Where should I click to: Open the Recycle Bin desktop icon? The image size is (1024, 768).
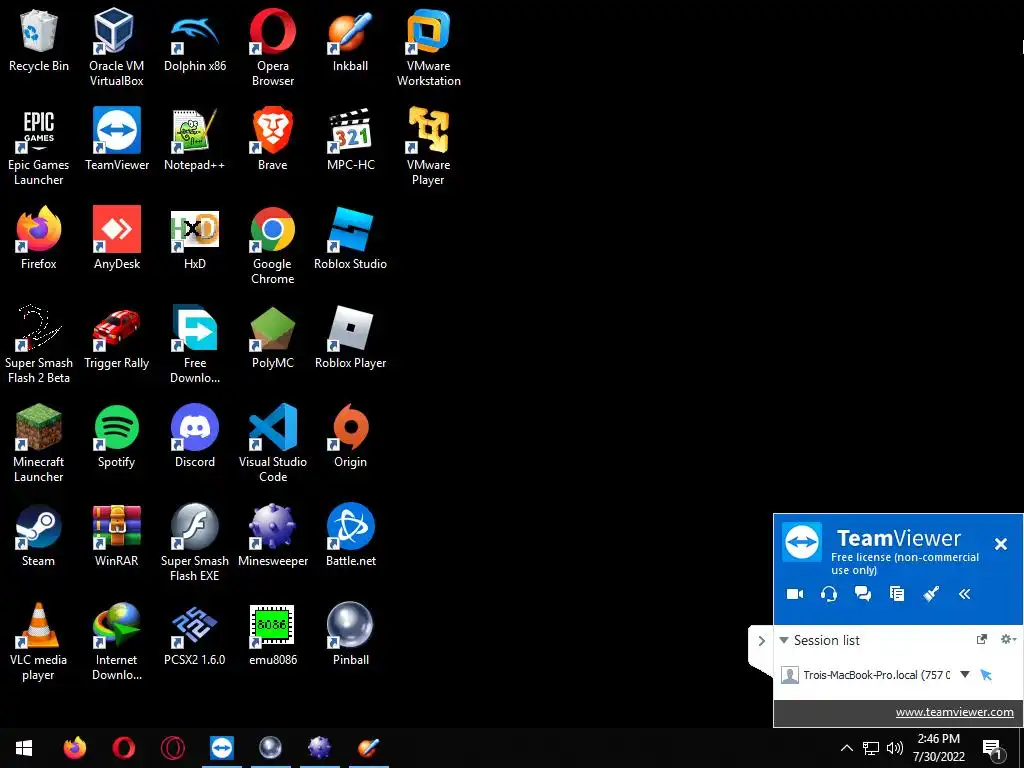[x=39, y=40]
